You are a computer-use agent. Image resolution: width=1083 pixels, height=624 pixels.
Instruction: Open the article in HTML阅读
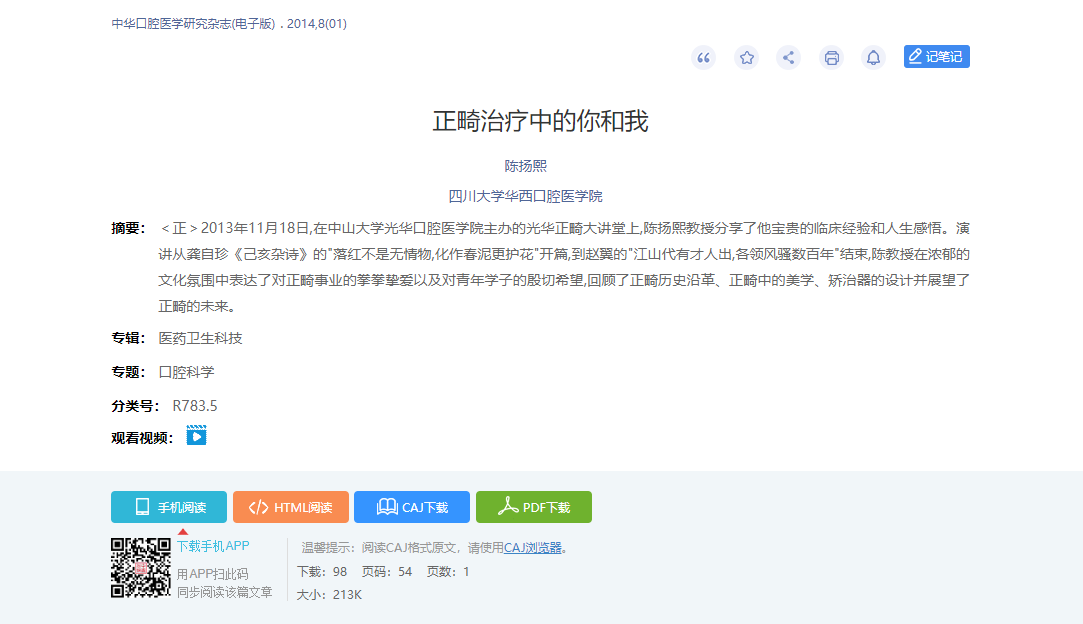pyautogui.click(x=290, y=507)
